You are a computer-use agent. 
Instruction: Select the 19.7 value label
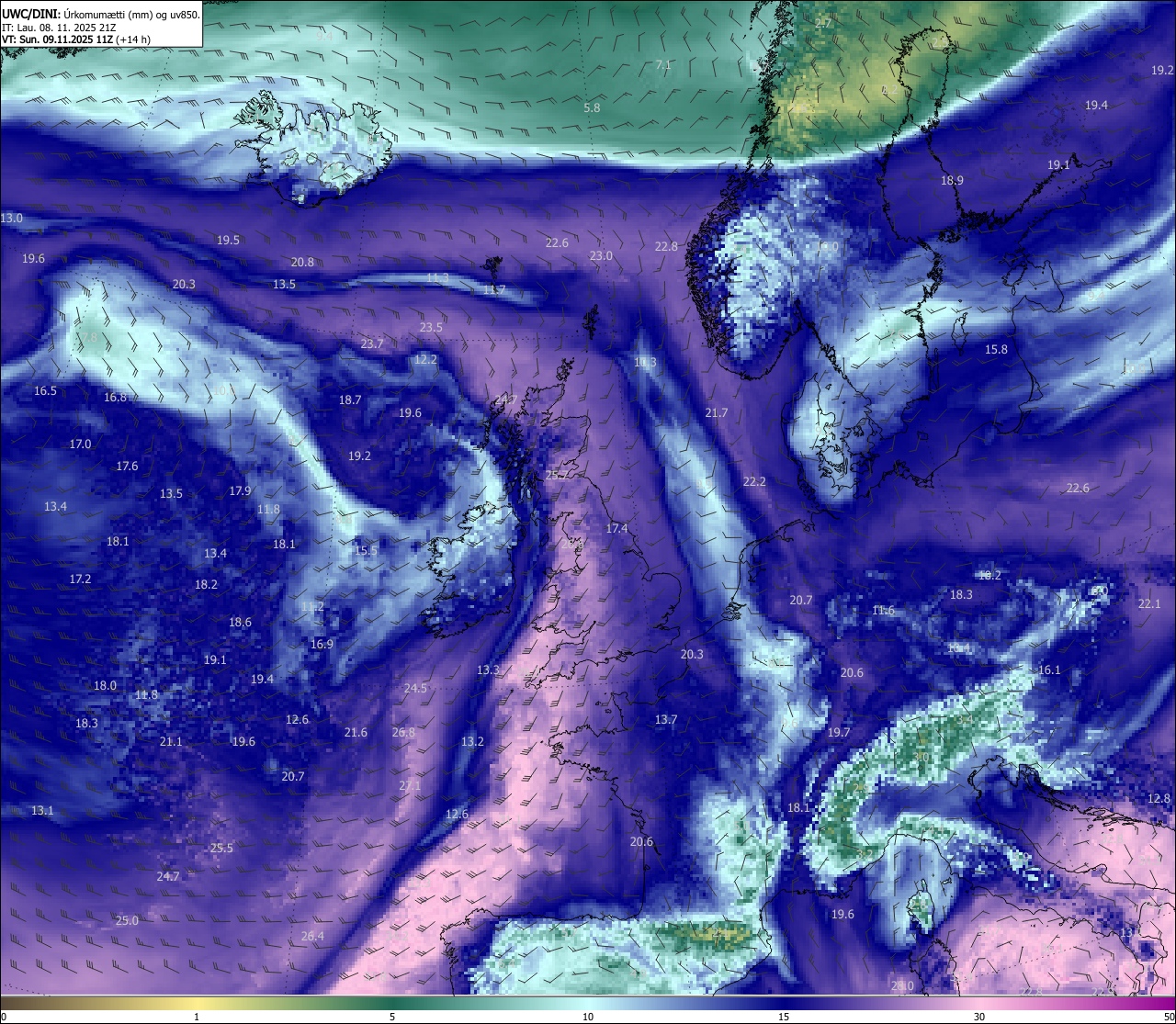839,732
